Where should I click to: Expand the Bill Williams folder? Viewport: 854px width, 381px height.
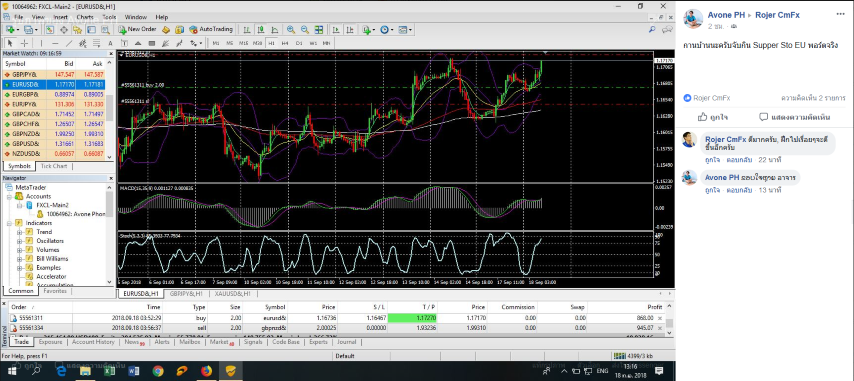click(x=20, y=259)
